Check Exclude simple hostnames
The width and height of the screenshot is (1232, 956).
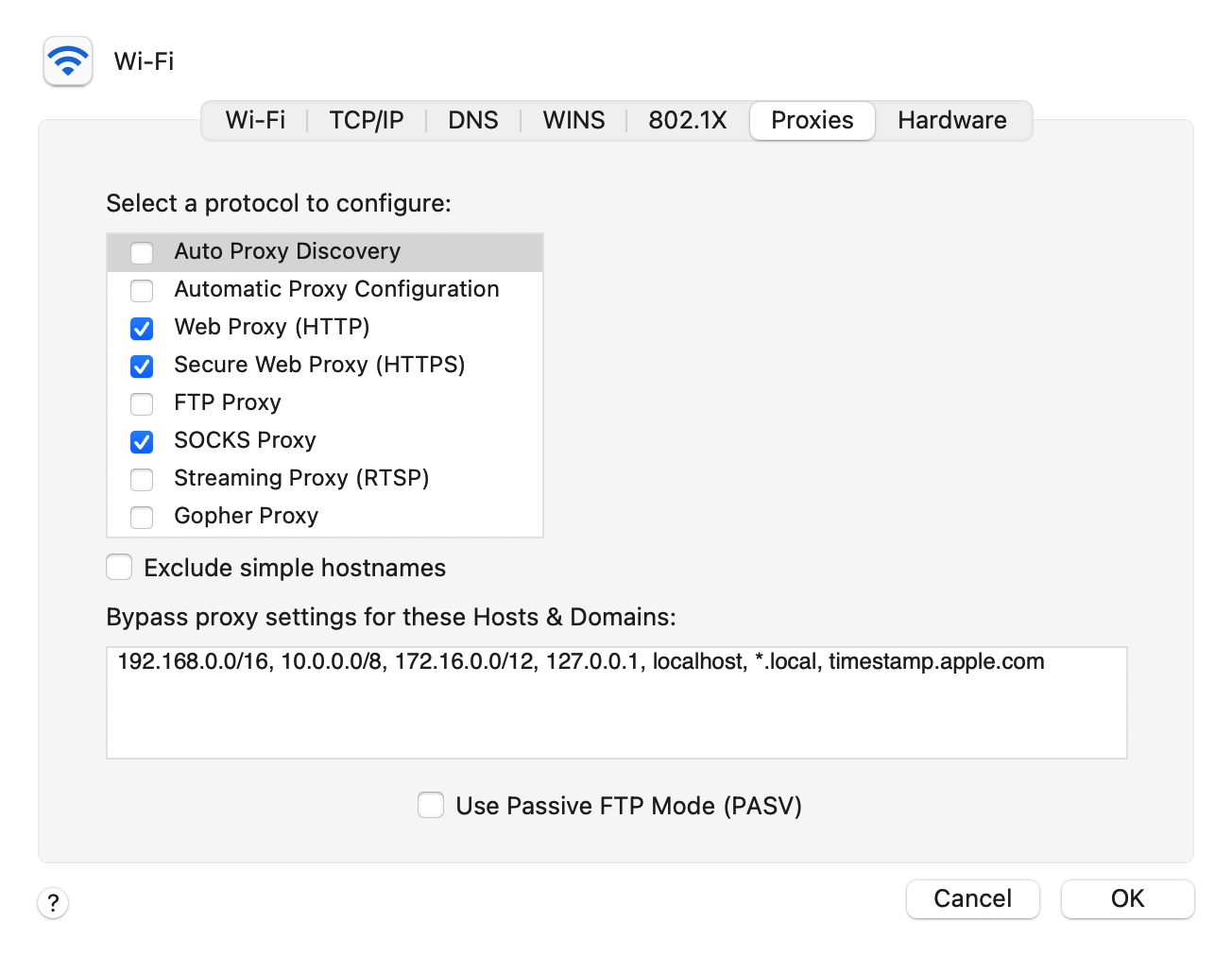click(x=119, y=567)
